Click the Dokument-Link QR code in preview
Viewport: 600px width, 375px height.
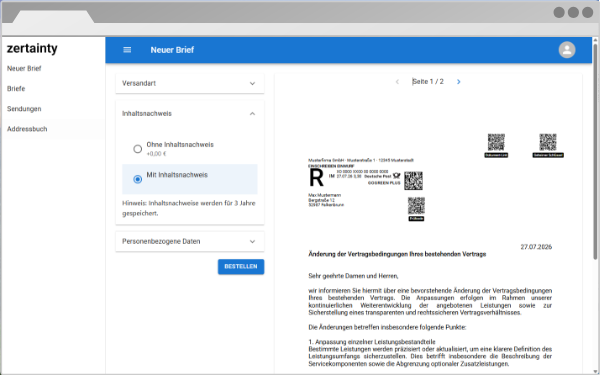[x=496, y=142]
